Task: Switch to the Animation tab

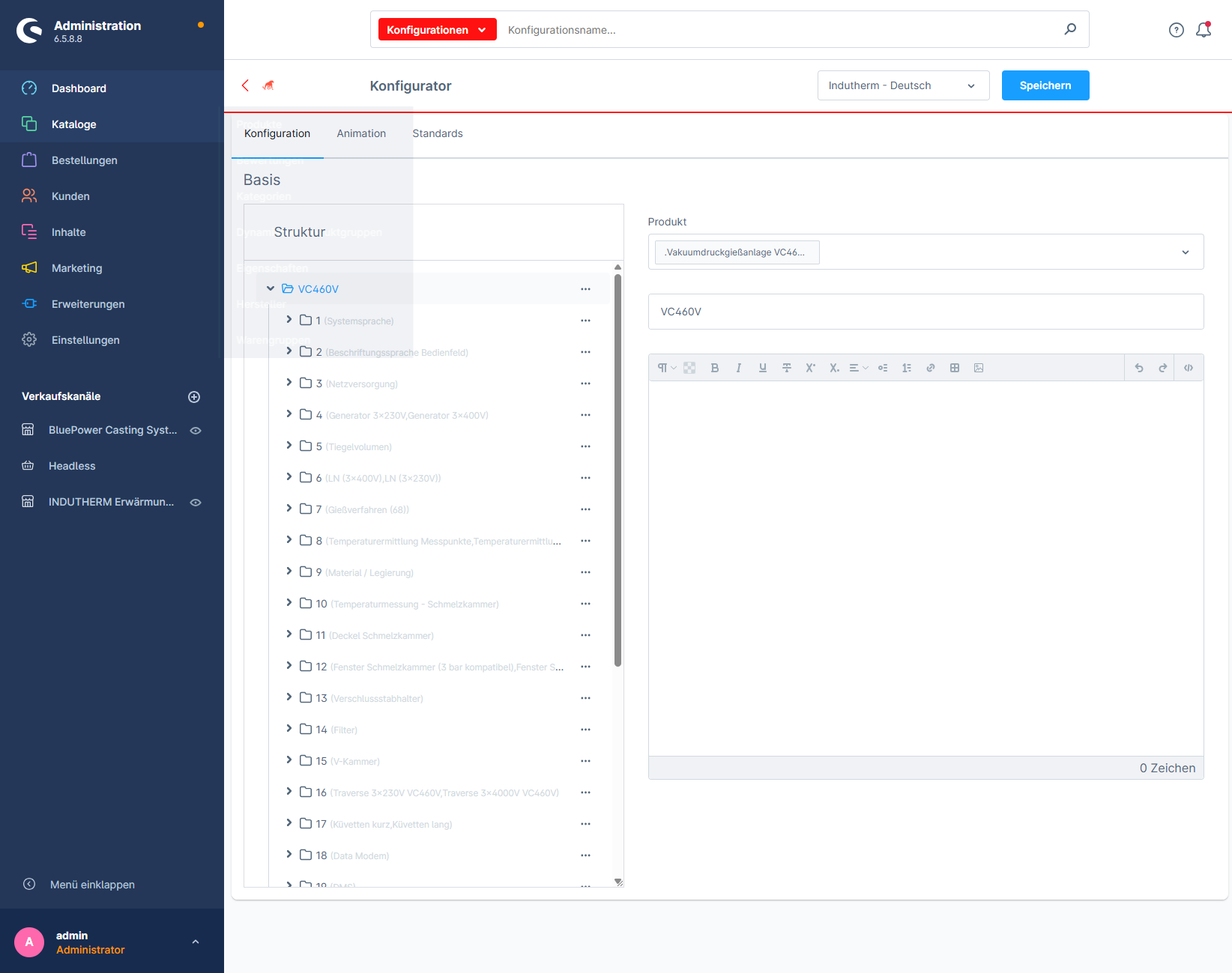Action: (361, 133)
